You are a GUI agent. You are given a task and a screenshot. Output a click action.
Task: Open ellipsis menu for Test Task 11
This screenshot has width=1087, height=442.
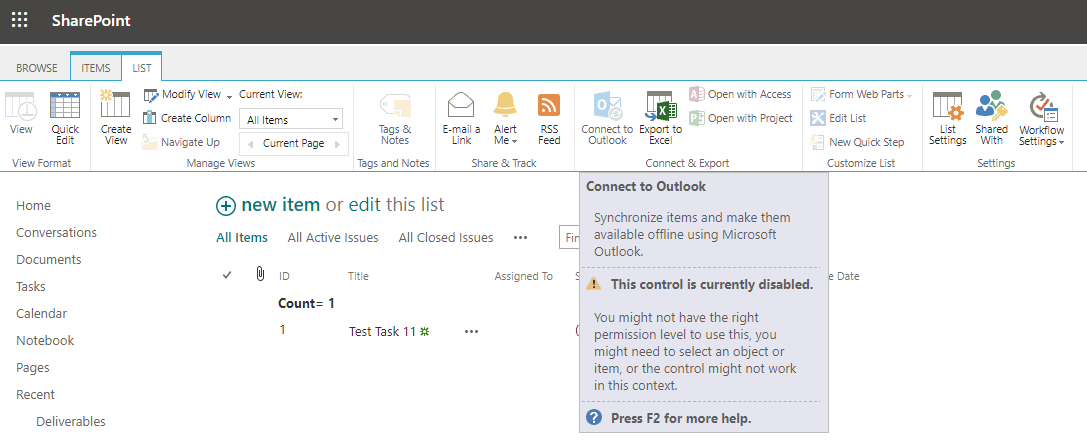tap(471, 332)
